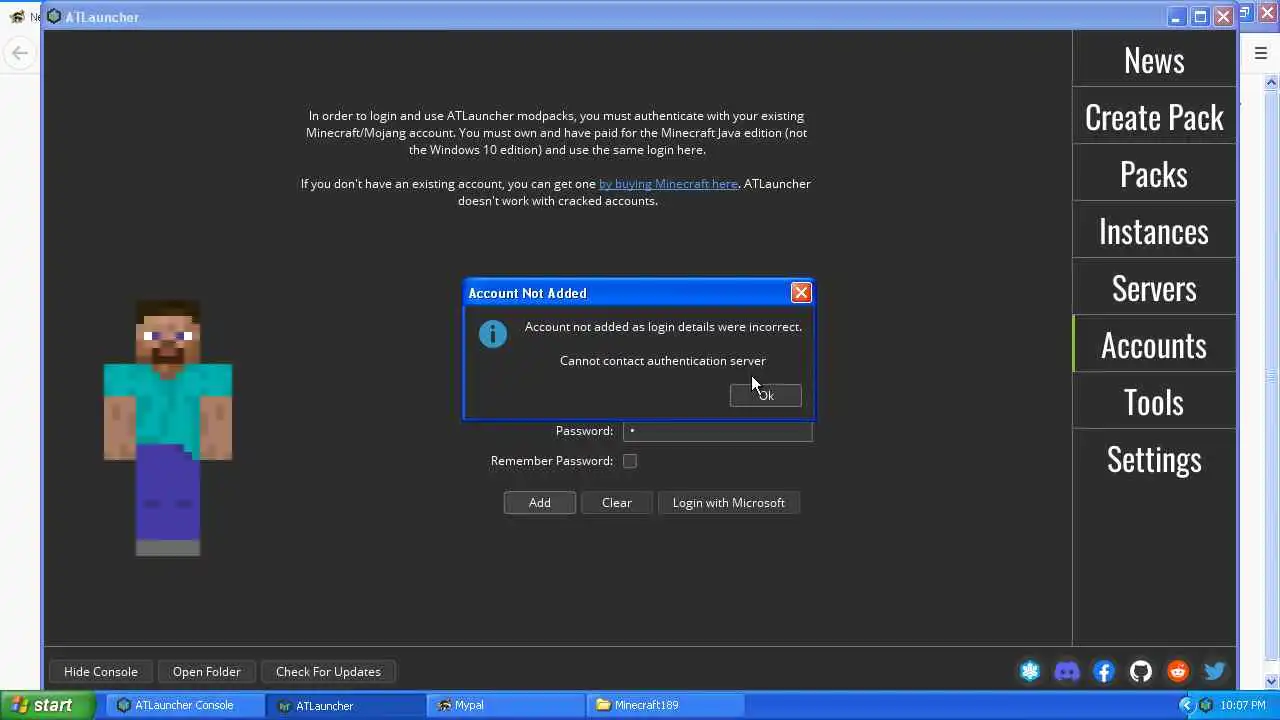Click the Steve player skin preview
1280x720 pixels.
[x=168, y=428]
